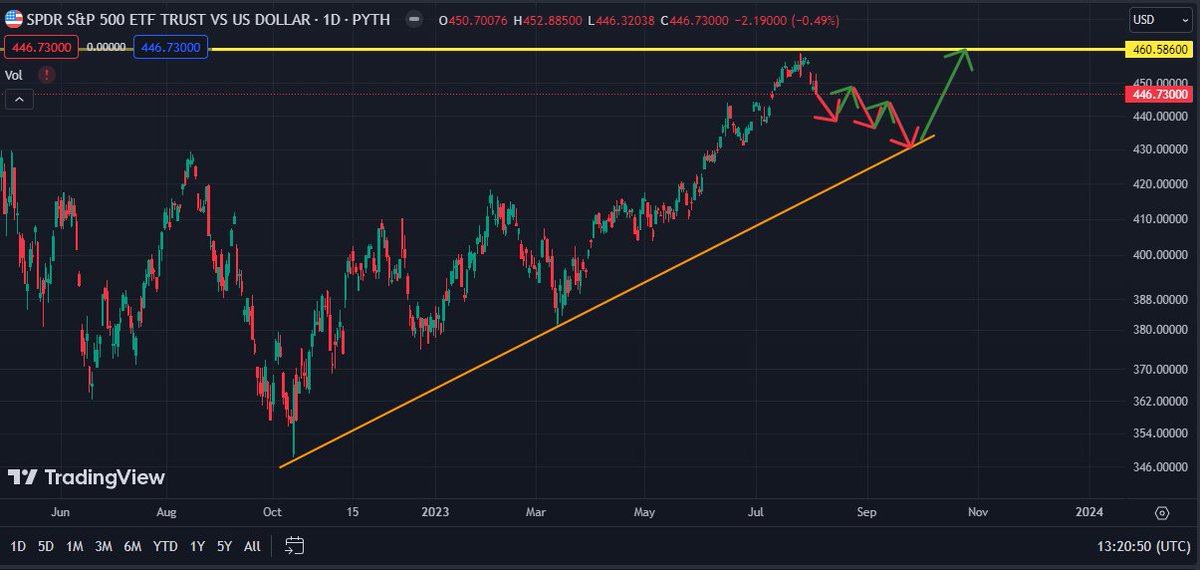Collapse the indicator legend with chevron button
1200x570 pixels.
click(x=20, y=98)
